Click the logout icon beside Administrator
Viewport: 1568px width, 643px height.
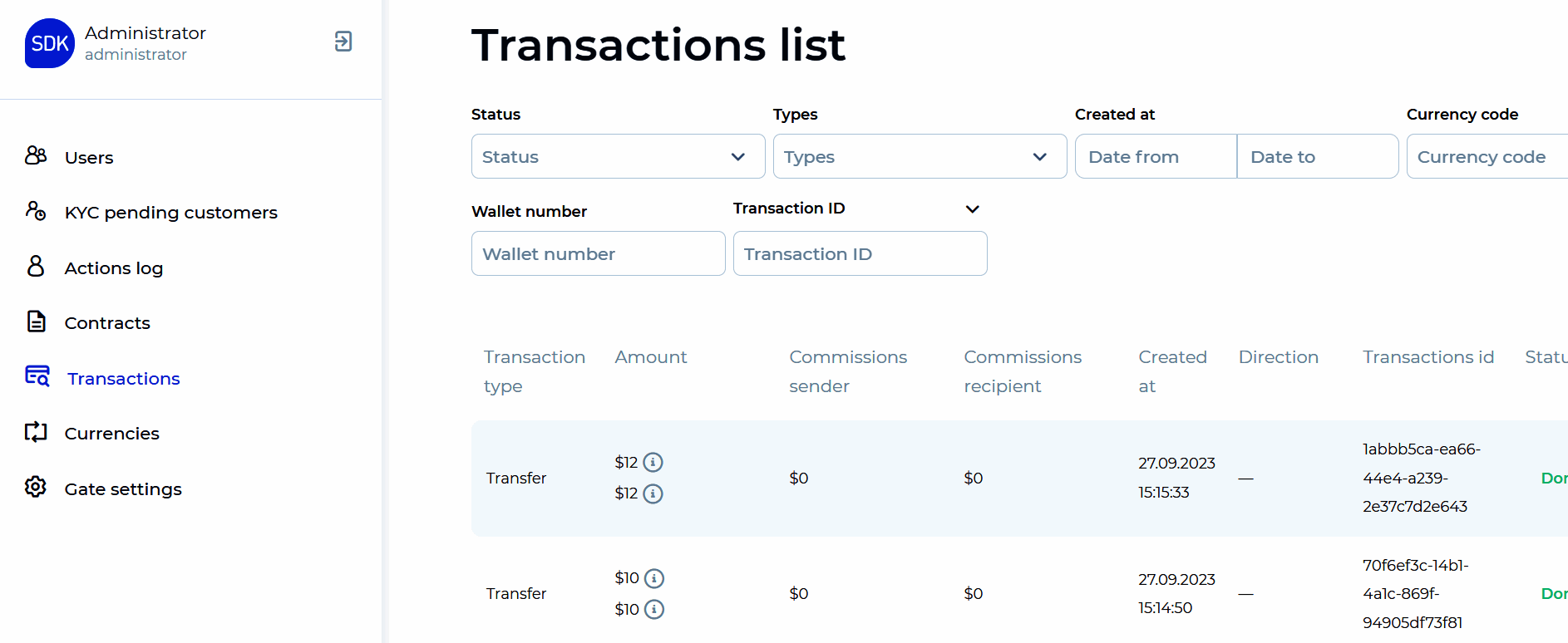[x=343, y=42]
